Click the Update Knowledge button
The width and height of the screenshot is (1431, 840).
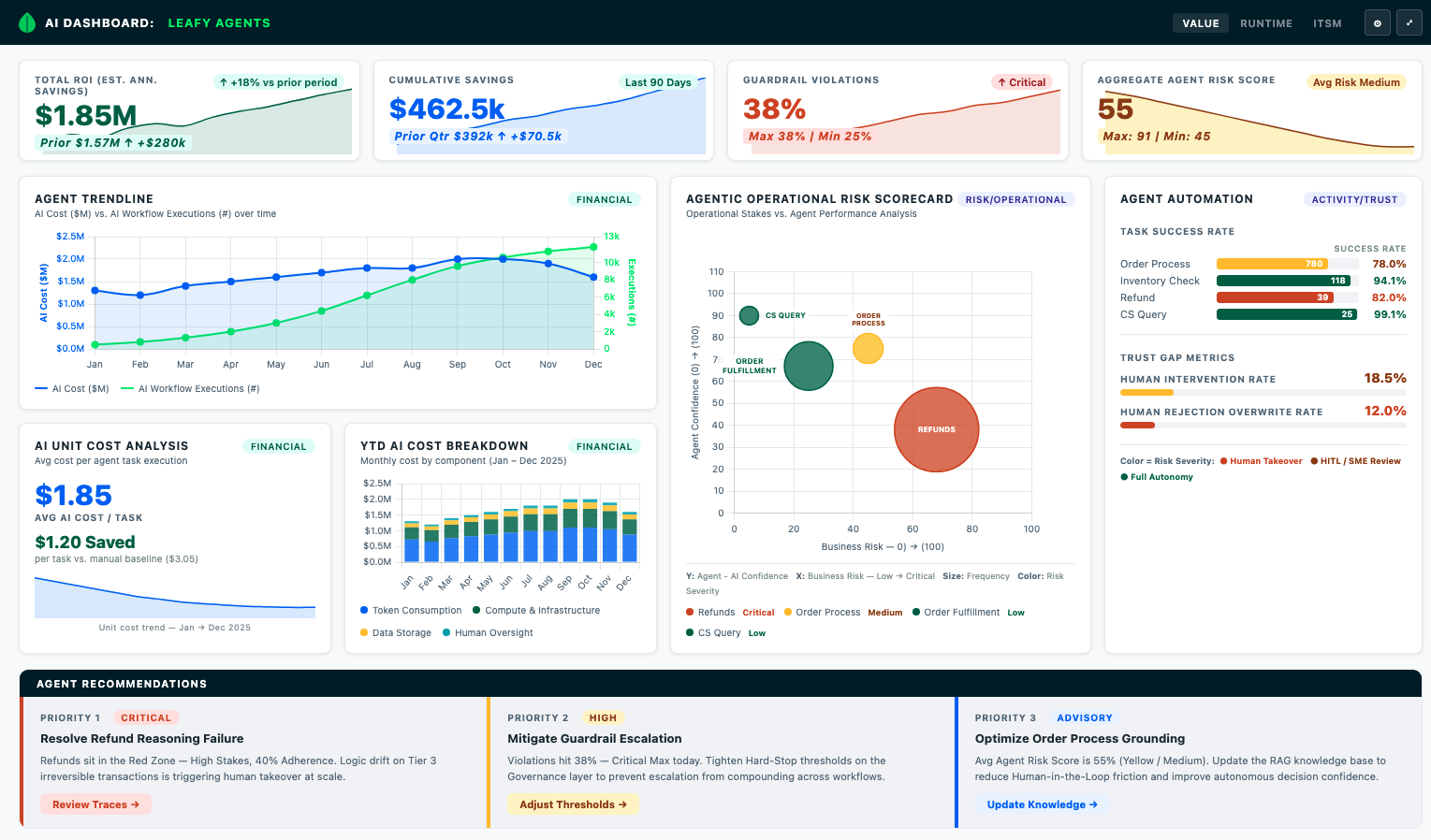[1042, 804]
